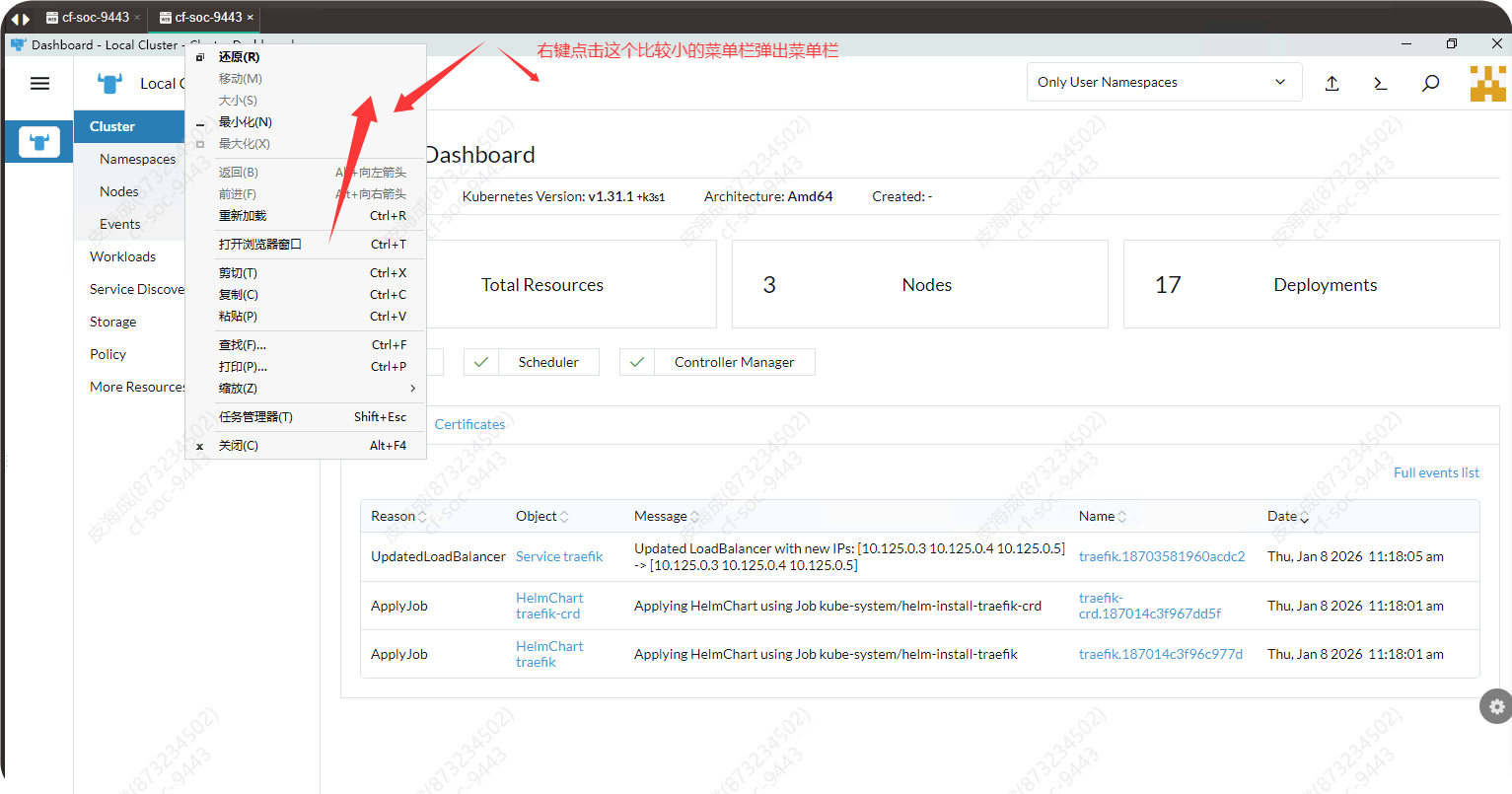Choose 最小化(N) from the context menu
The image size is (1512, 794).
tap(306, 122)
